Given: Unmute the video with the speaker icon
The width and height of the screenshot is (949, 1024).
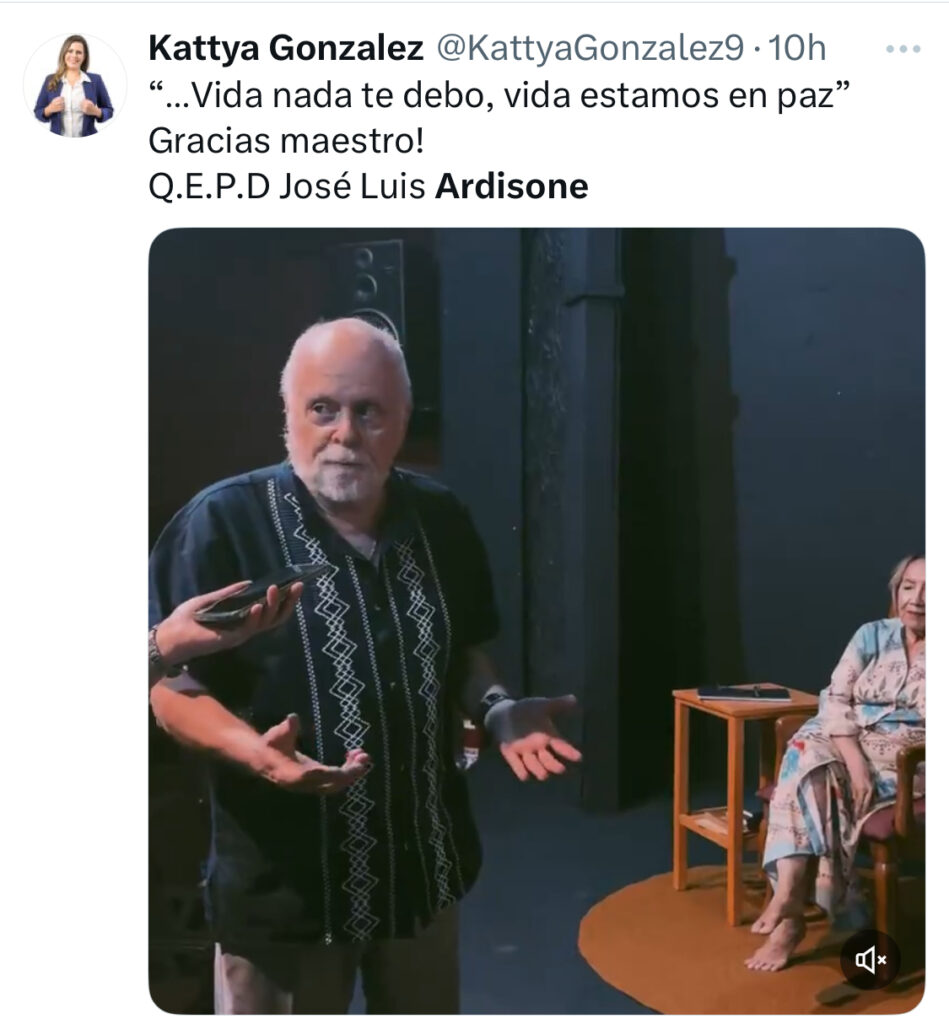Looking at the screenshot, I should coord(870,959).
